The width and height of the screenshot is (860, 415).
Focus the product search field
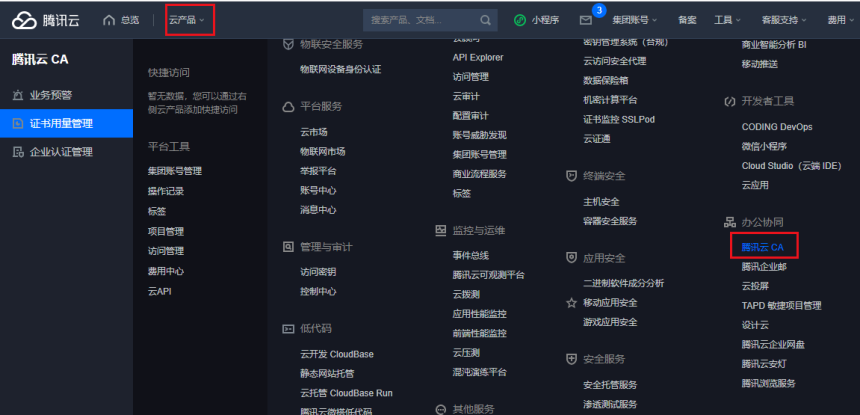pos(431,20)
